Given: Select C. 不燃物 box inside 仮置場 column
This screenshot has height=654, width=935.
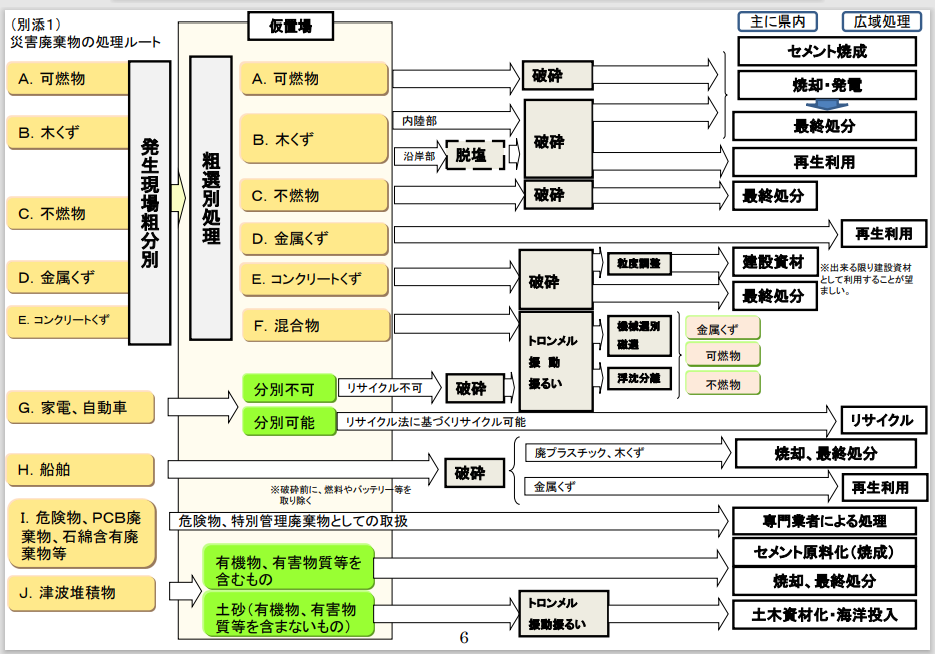Looking at the screenshot, I should (314, 196).
